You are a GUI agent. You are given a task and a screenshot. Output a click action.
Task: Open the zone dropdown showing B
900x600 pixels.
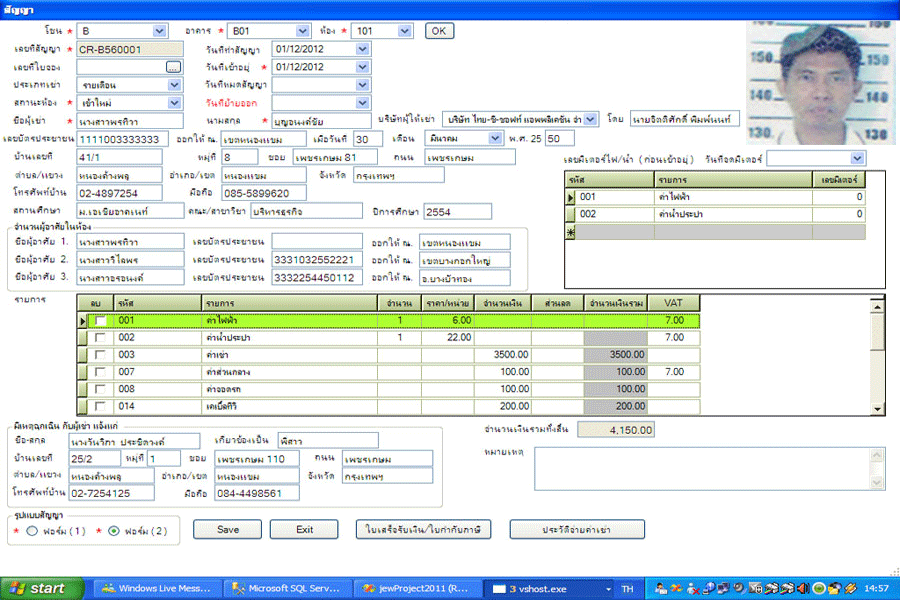pyautogui.click(x=160, y=31)
